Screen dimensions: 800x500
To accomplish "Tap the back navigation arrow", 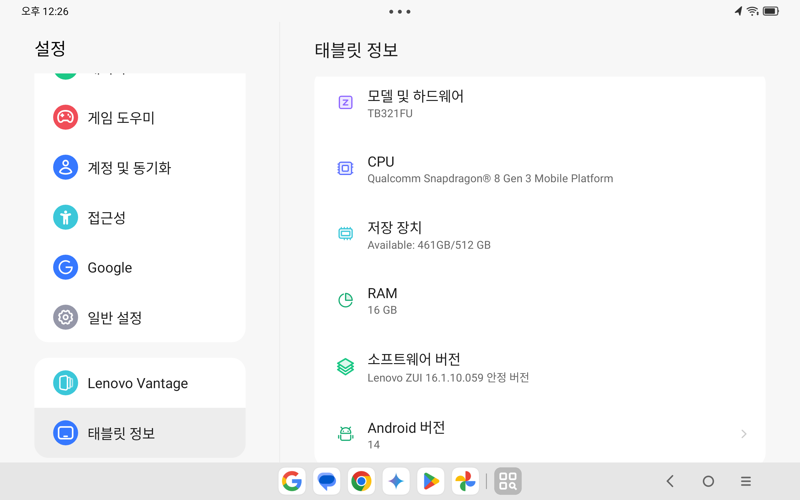I will [670, 481].
